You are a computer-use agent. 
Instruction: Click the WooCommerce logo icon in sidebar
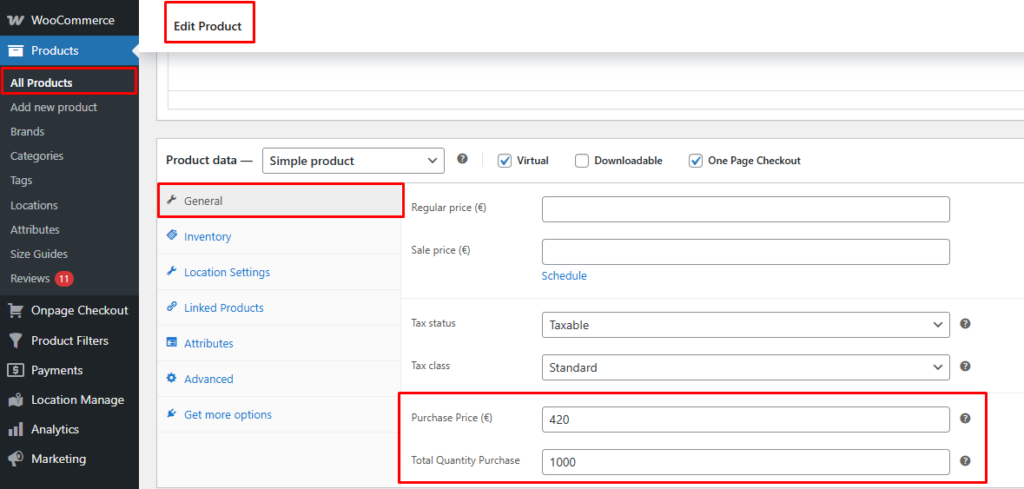click(15, 21)
